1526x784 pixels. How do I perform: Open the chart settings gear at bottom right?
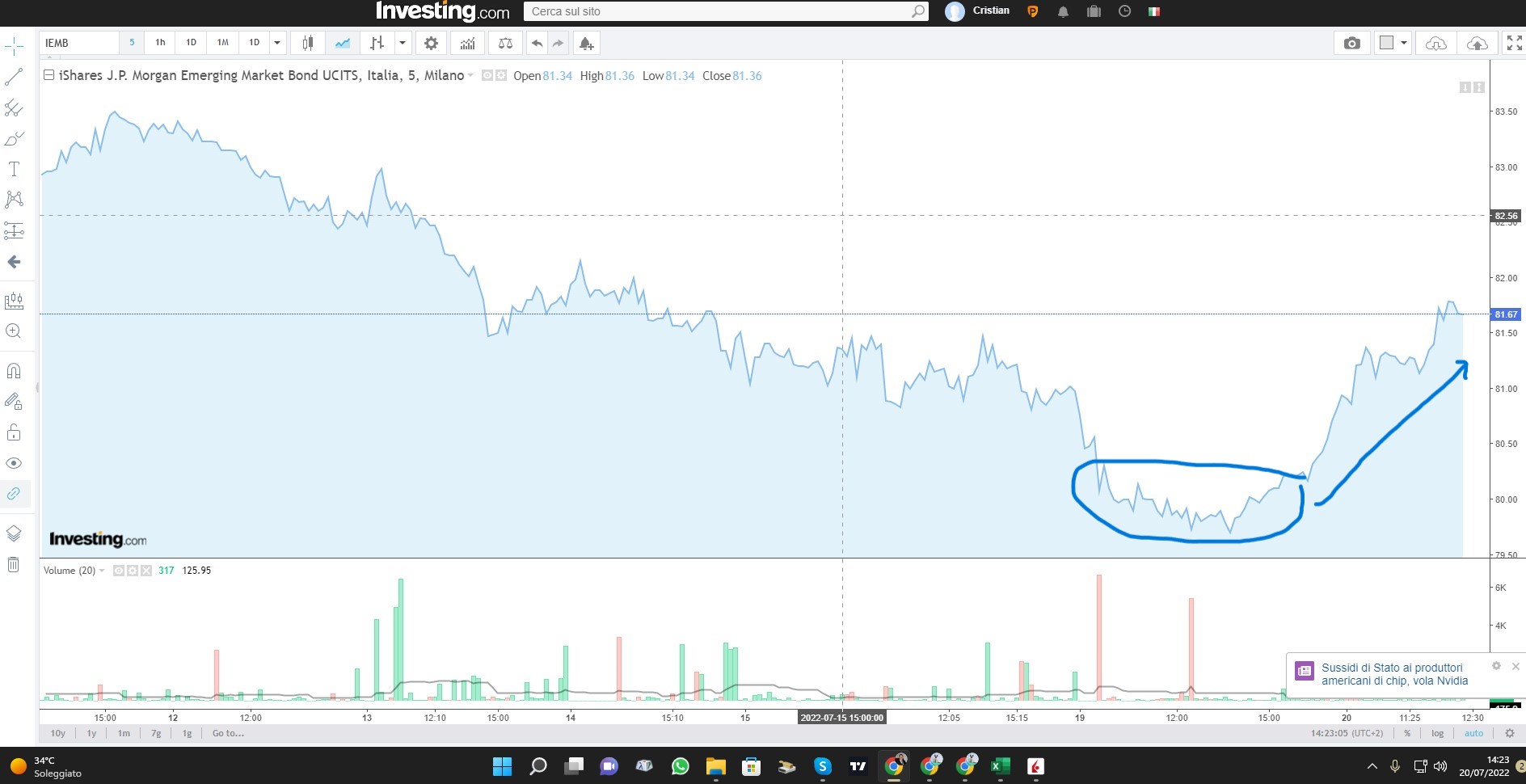1509,733
